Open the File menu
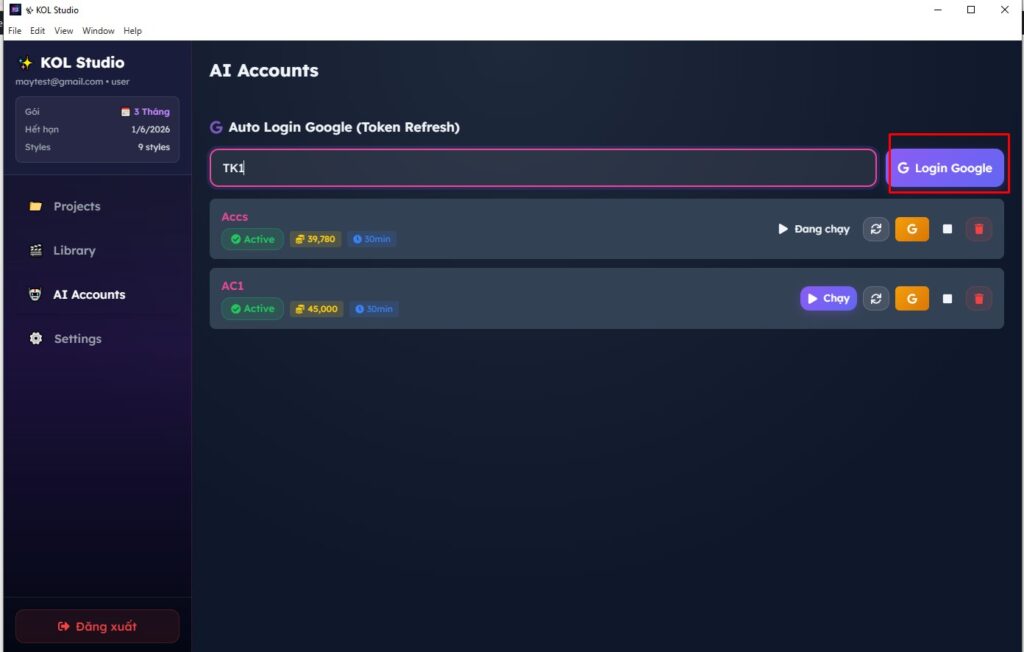Image resolution: width=1024 pixels, height=652 pixels. pyautogui.click(x=14, y=31)
